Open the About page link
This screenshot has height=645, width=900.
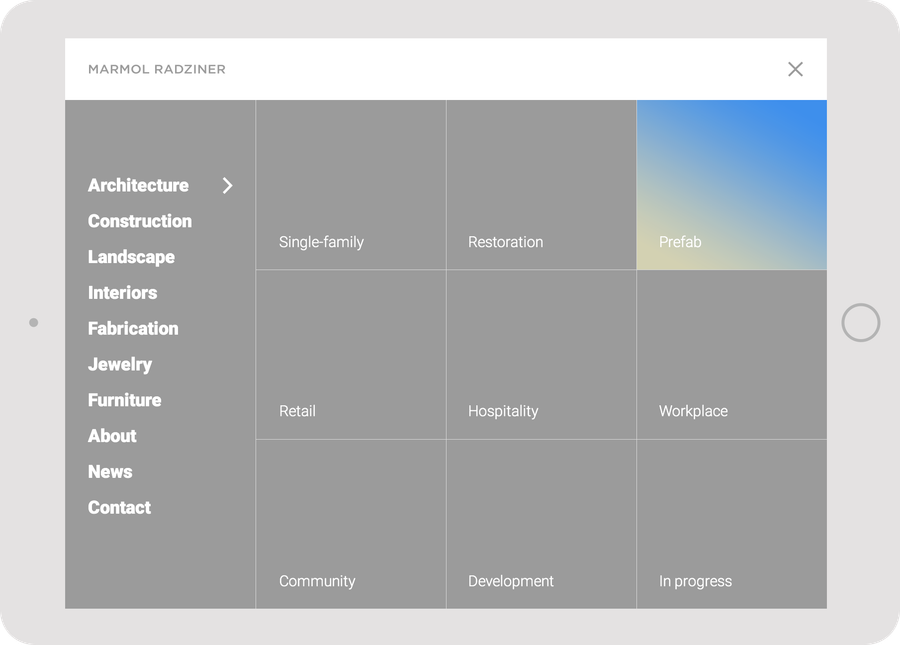tap(112, 436)
